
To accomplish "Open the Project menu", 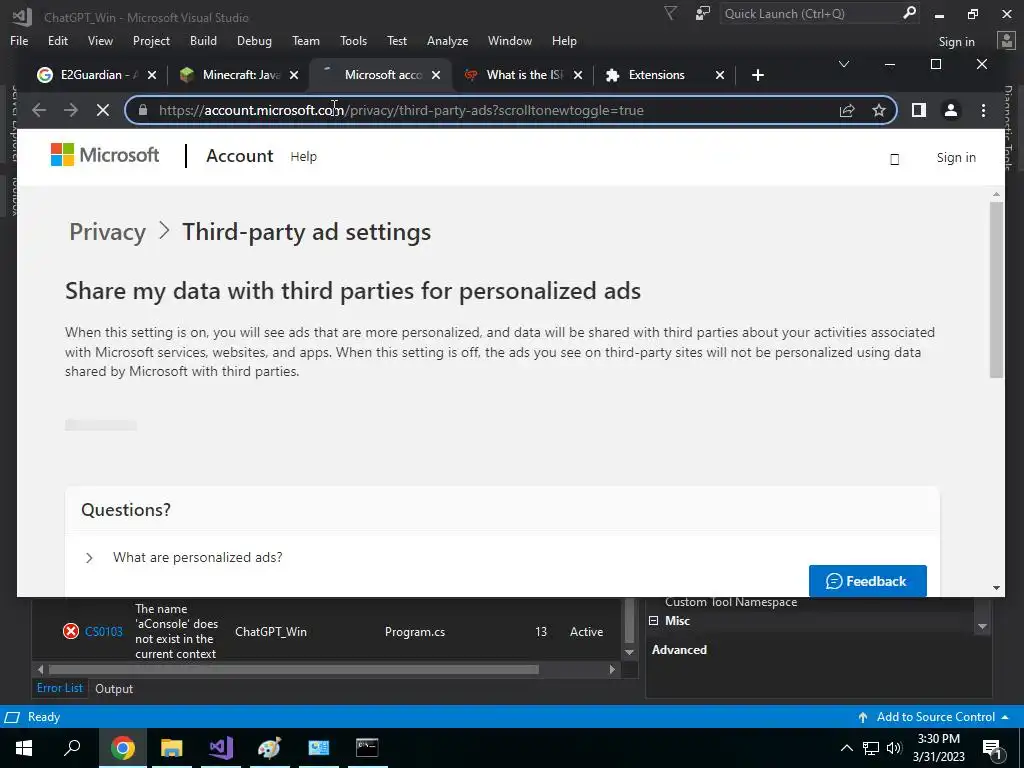I will point(151,40).
